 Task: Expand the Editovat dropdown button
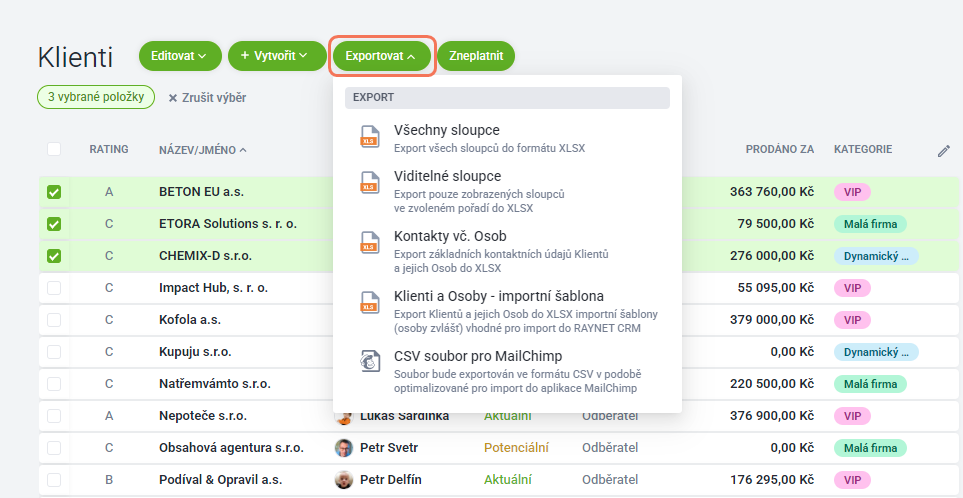[x=180, y=56]
